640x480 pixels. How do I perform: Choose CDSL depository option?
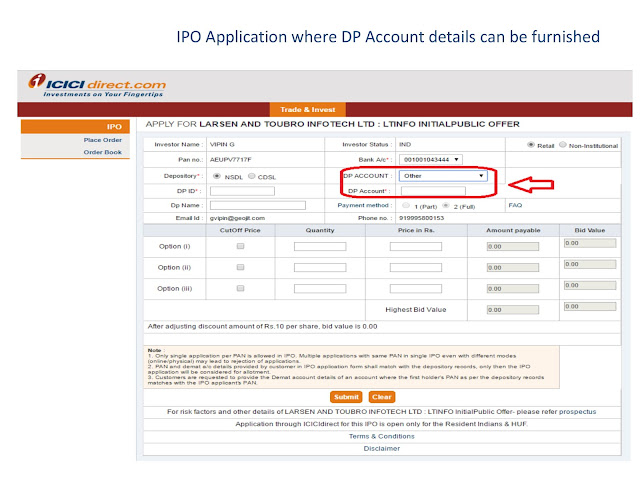[251, 176]
